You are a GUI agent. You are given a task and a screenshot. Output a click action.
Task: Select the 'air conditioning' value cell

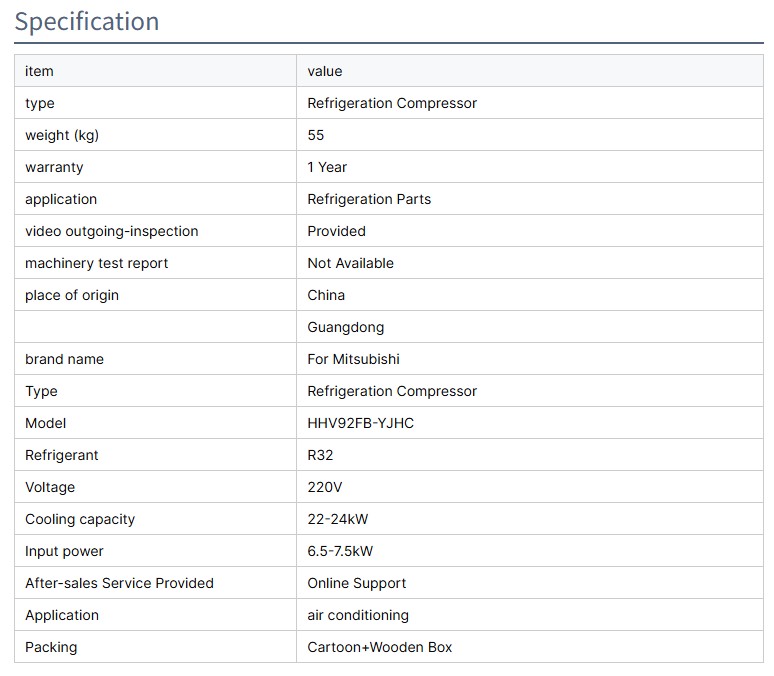pos(358,615)
